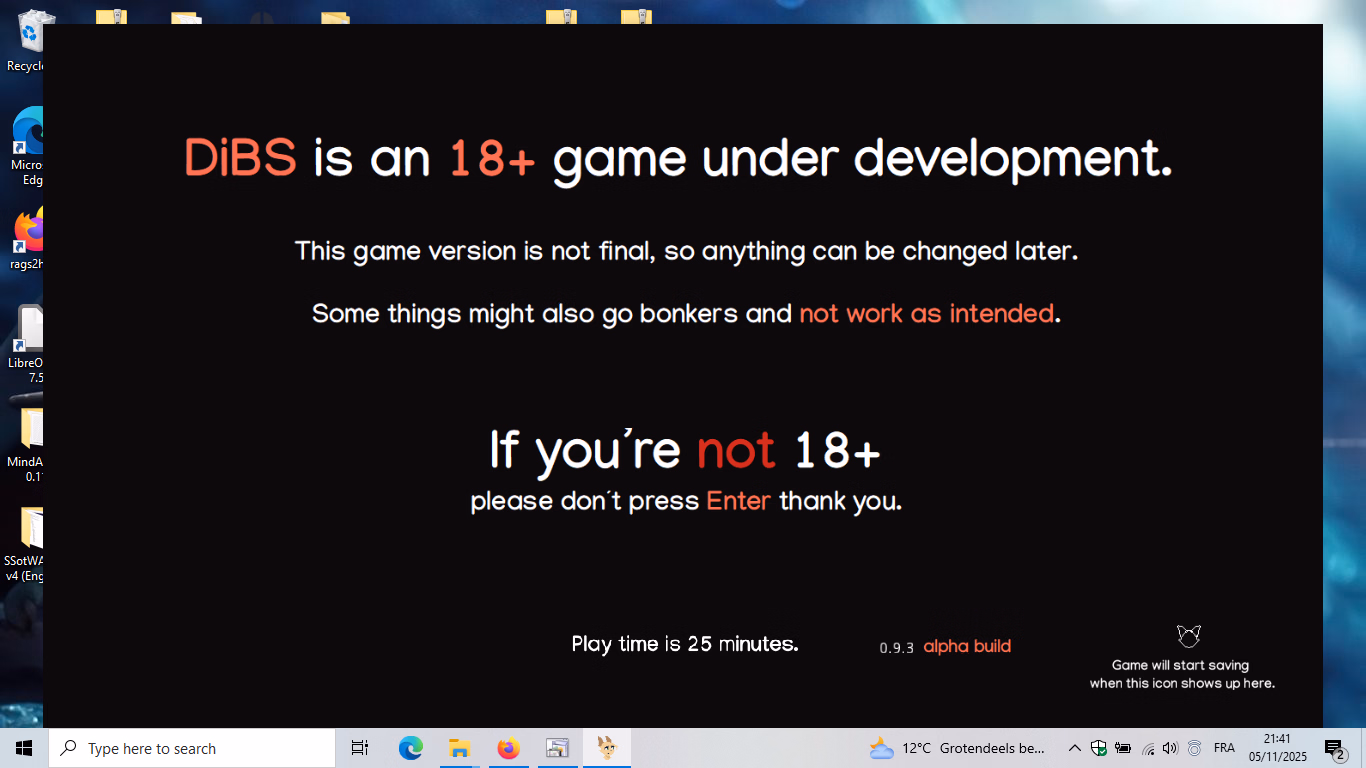Open Task View from the taskbar

point(360,748)
